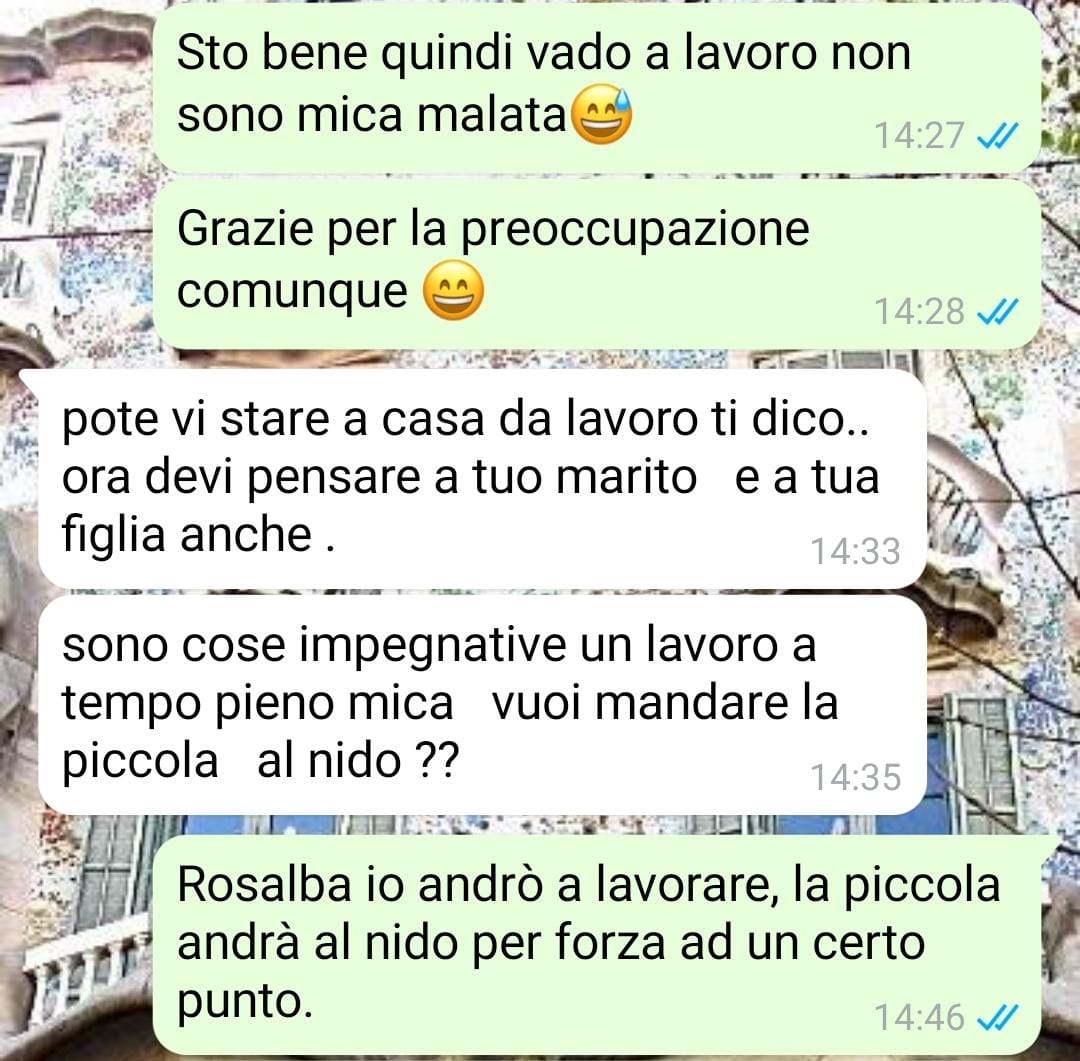
Task: Select the 'pote vi stare a casa' message
Action: pos(482,479)
